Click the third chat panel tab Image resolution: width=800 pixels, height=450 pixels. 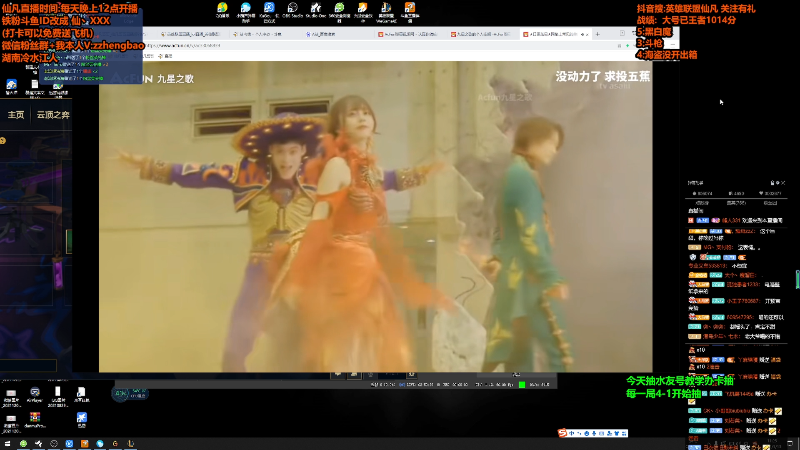770,203
